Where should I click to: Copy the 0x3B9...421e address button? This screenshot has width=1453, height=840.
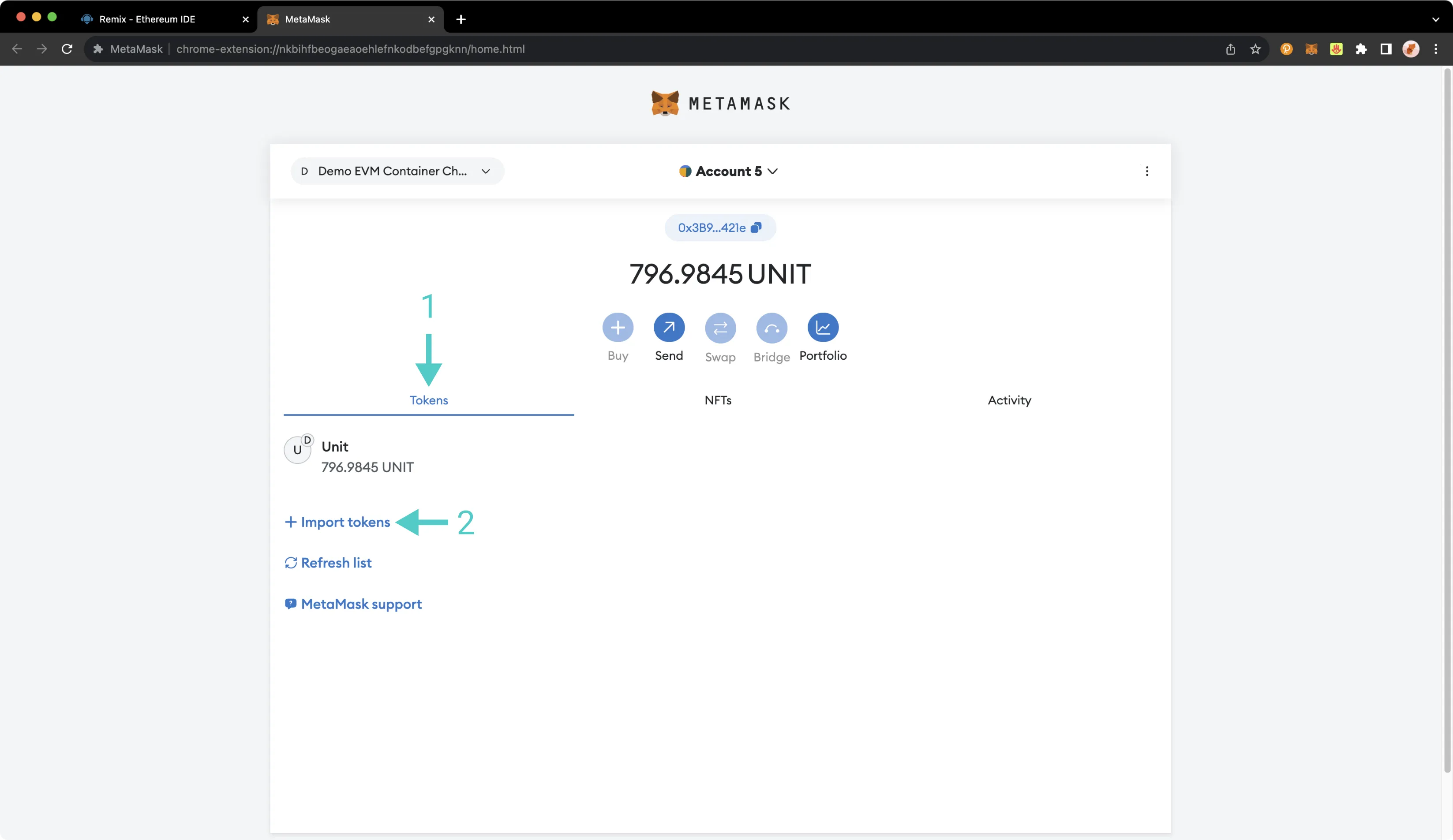[720, 228]
